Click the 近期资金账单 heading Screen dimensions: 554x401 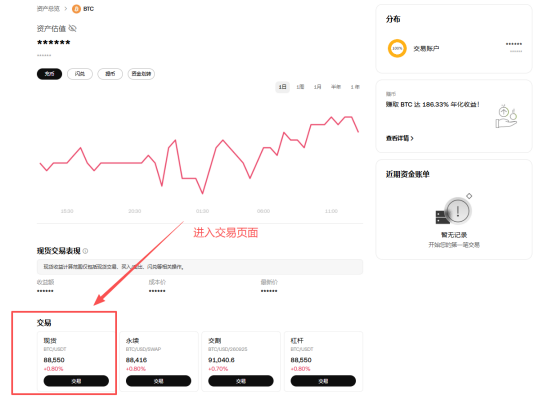click(x=407, y=174)
